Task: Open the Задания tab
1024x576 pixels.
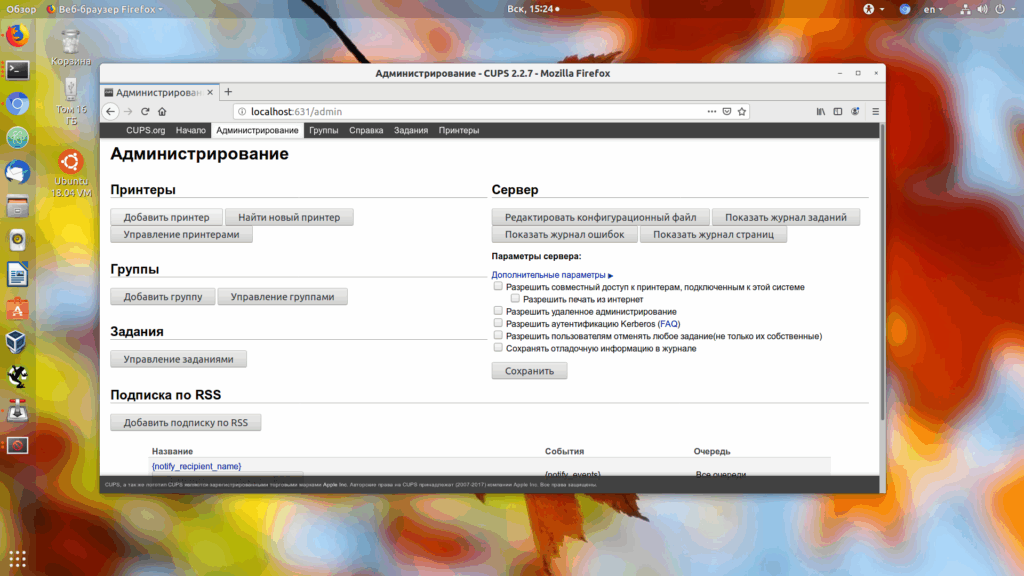Action: 411,130
